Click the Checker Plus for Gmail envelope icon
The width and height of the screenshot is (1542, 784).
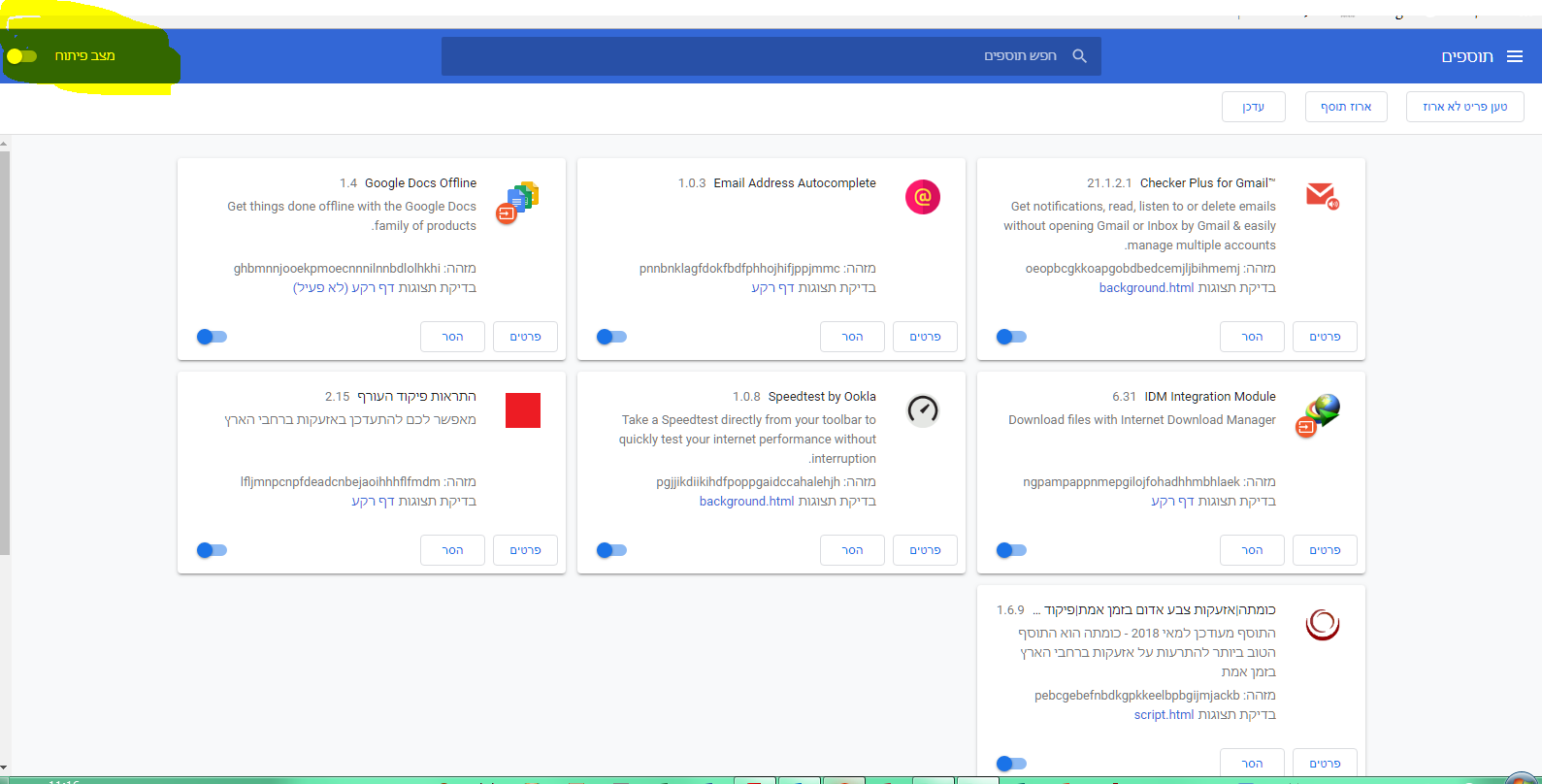tap(1322, 196)
